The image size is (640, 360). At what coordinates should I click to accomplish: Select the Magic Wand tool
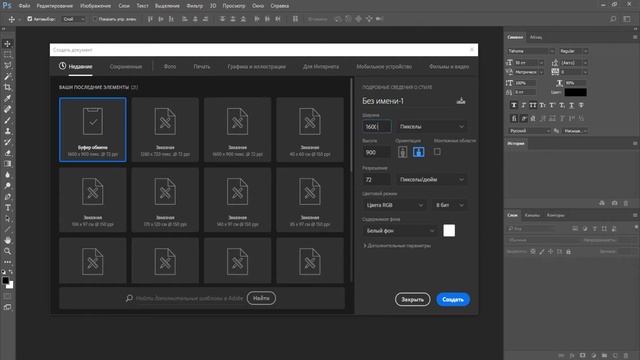click(7, 77)
